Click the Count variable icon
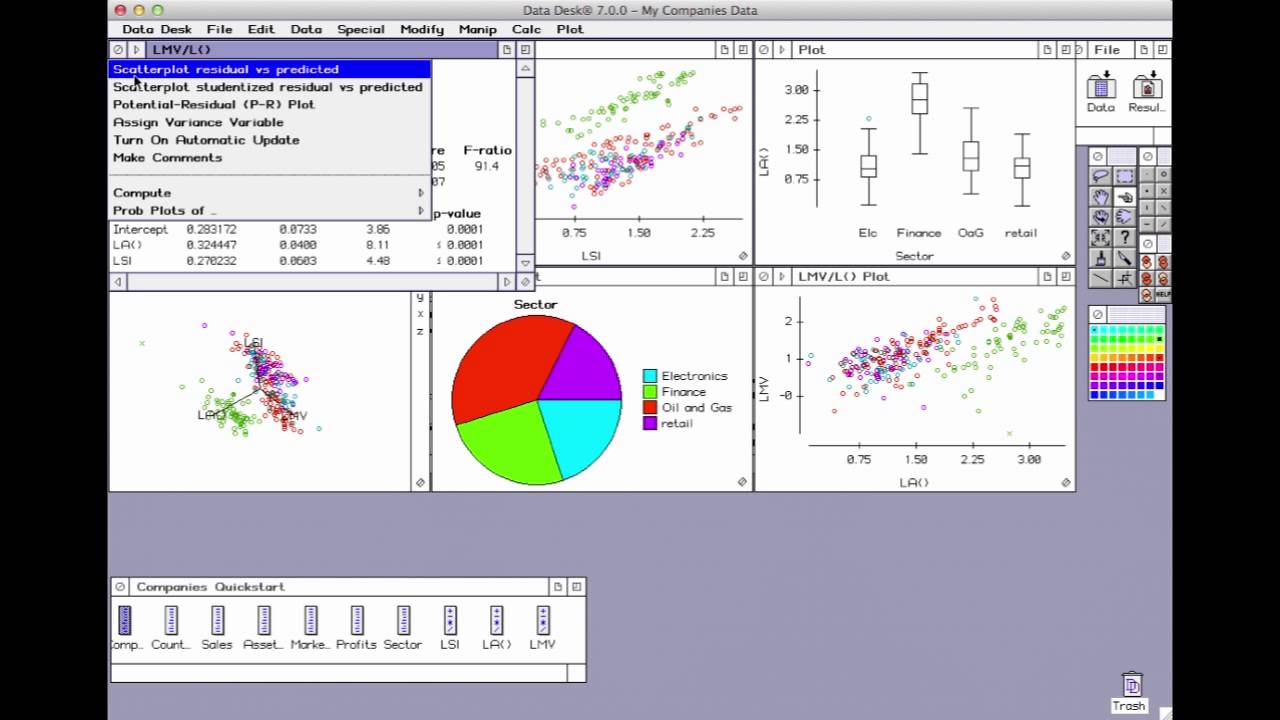 click(171, 620)
